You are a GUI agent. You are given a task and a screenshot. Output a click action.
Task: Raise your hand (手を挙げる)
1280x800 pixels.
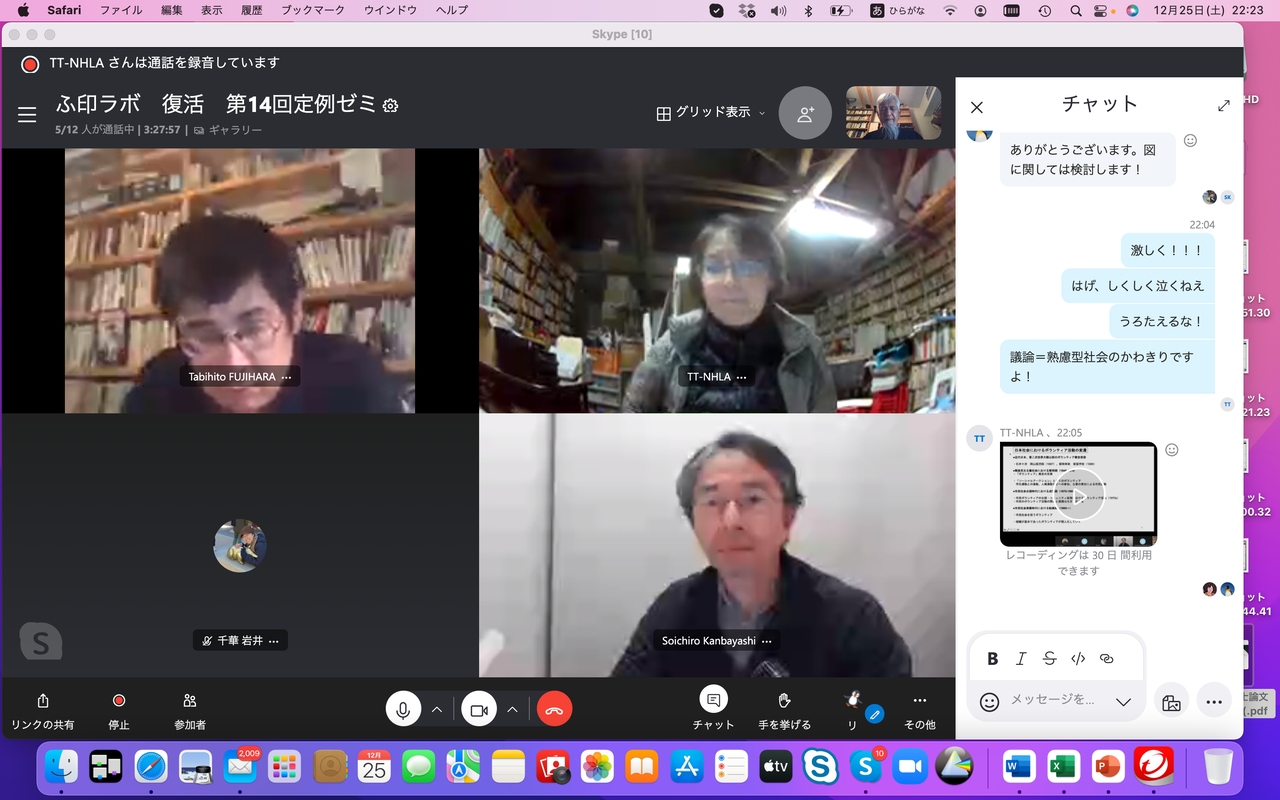tap(784, 711)
